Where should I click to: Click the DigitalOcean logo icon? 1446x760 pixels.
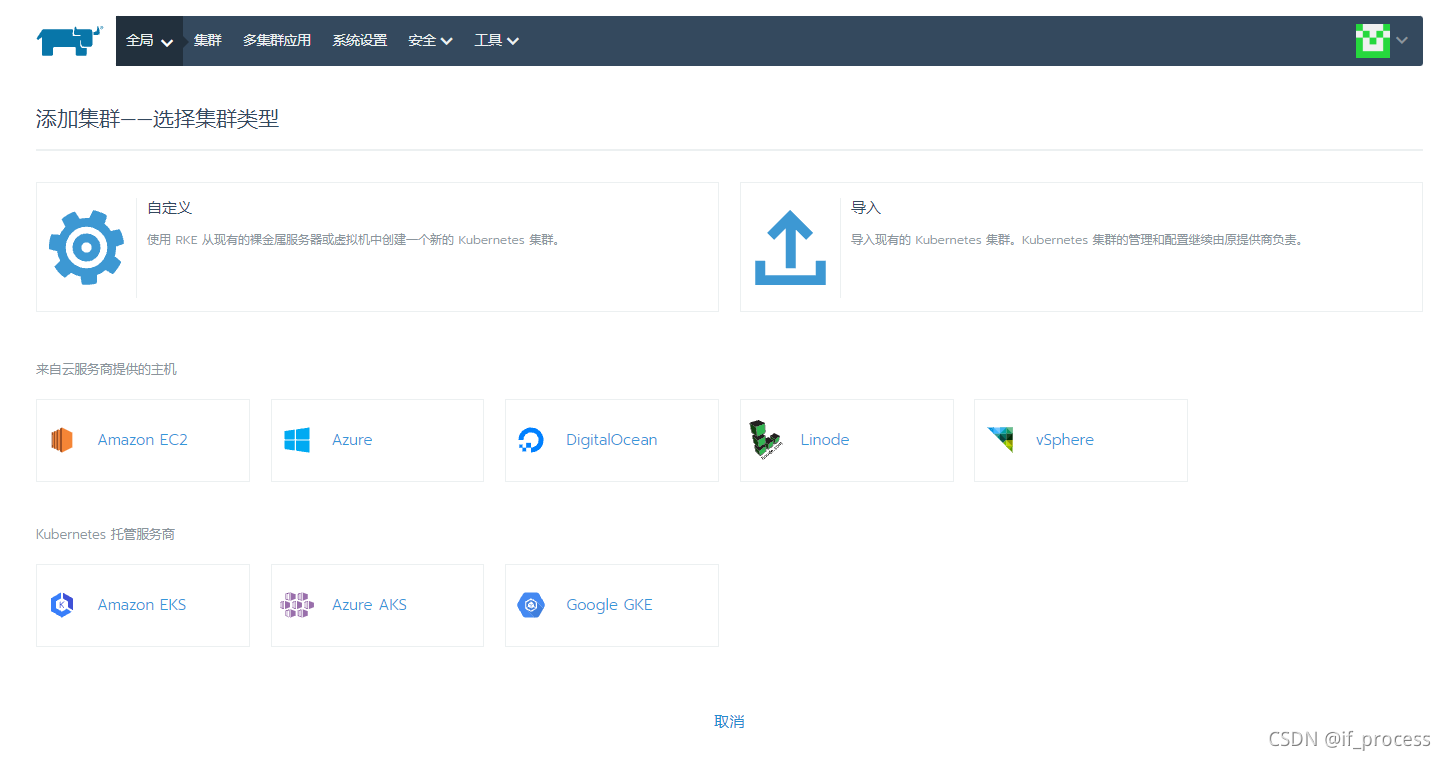(x=531, y=440)
